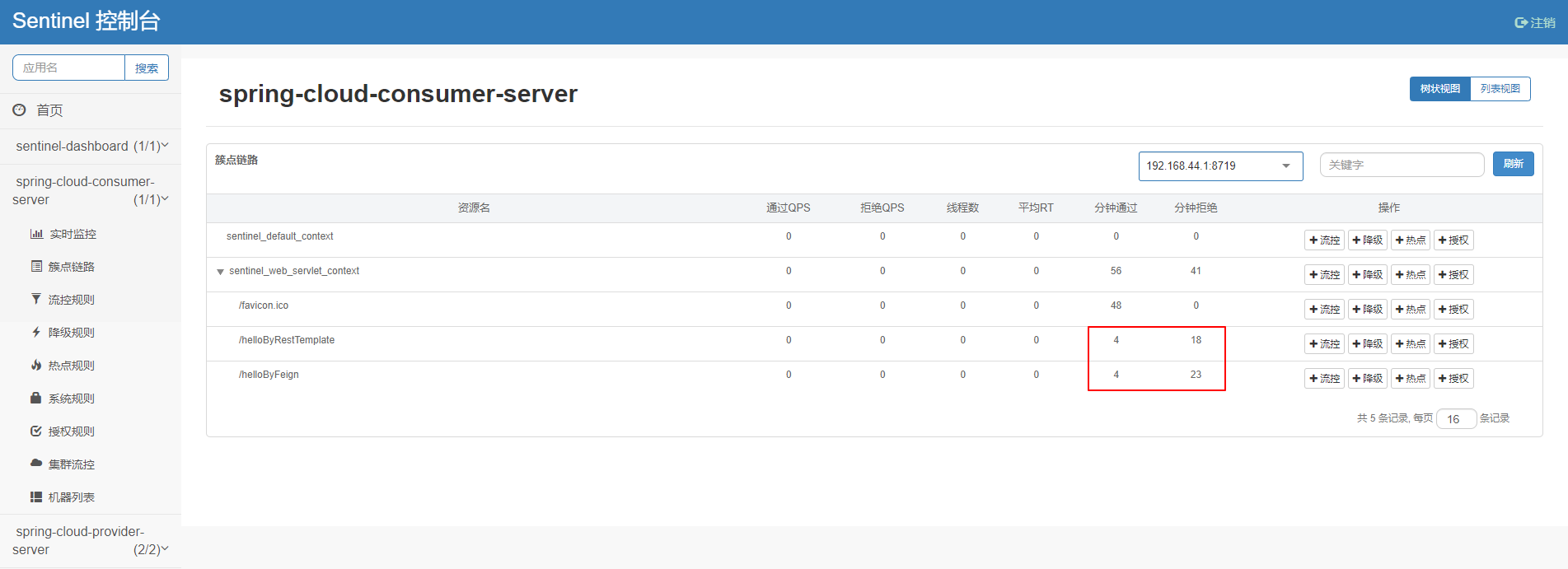Add 流控 rule for sentinel_web_servlet_context
Image resolution: width=1568 pixels, height=569 pixels.
[x=1325, y=275]
